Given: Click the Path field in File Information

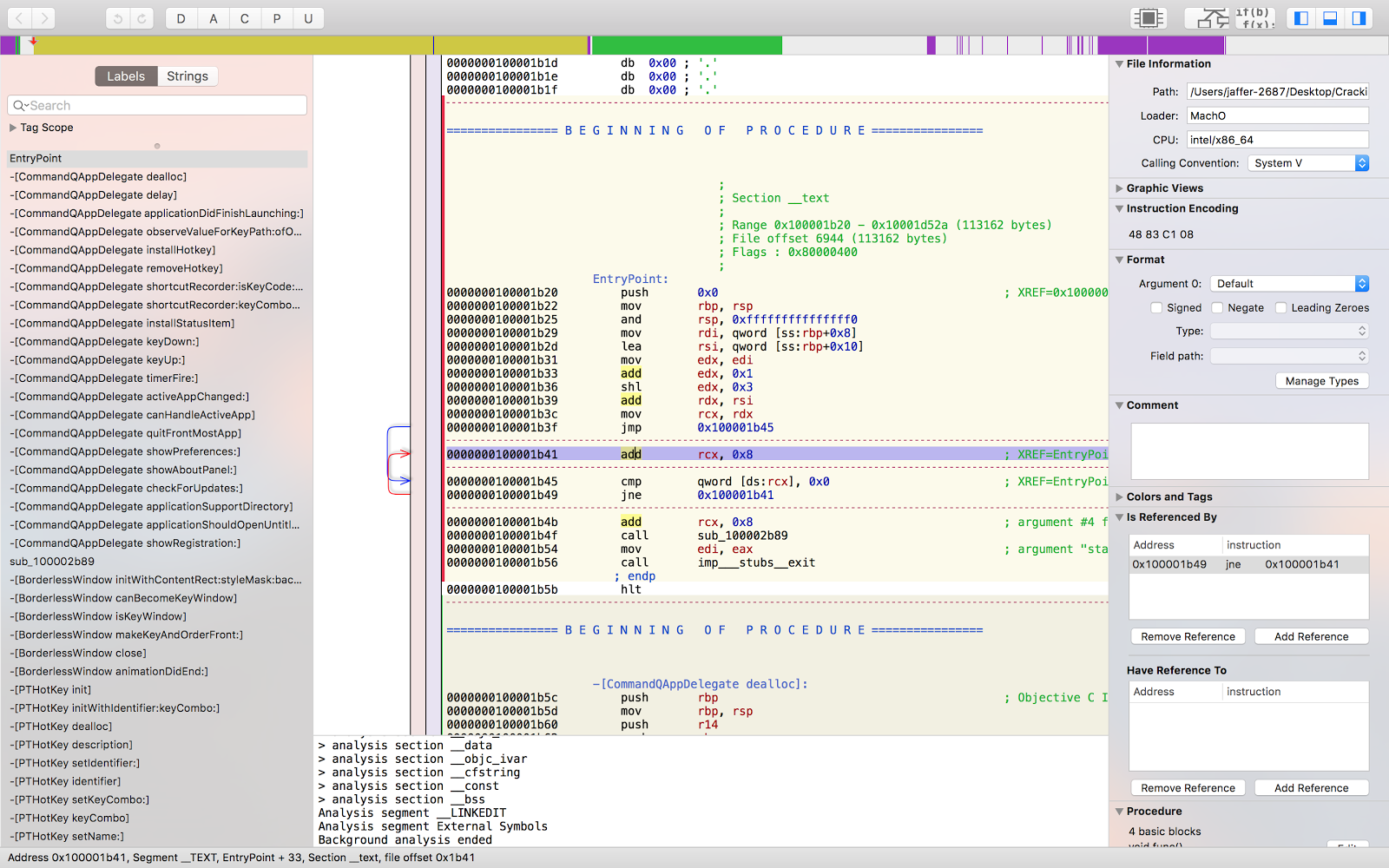Looking at the screenshot, I should click(x=1277, y=92).
